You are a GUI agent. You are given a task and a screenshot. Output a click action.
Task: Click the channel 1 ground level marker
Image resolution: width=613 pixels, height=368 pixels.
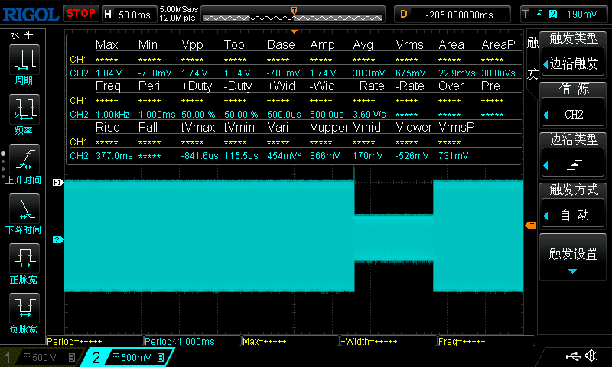pyautogui.click(x=57, y=182)
